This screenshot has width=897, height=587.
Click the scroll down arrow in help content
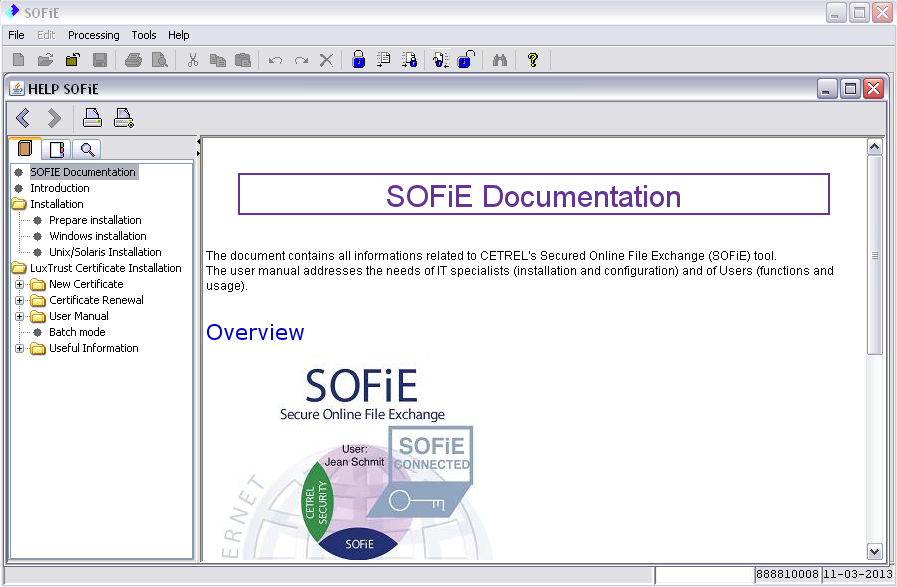(874, 552)
